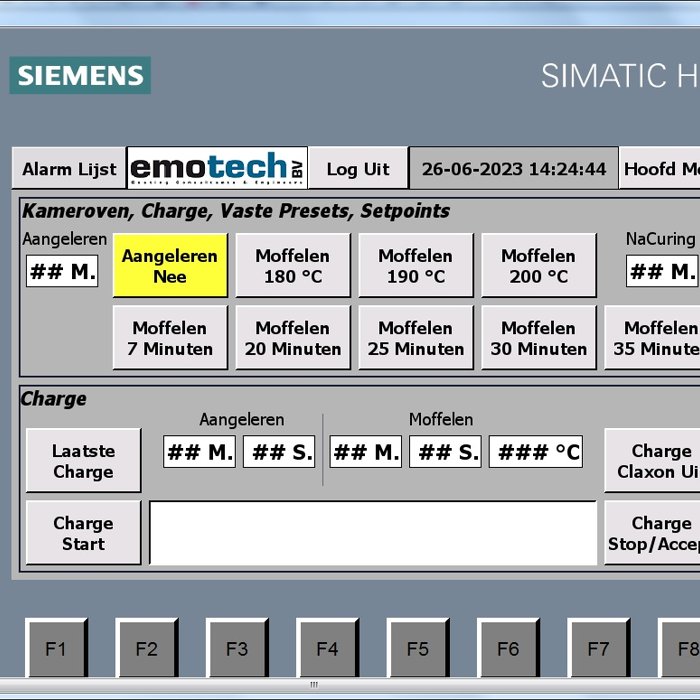
Task: Open the Alarm Lijst screen
Action: click(x=69, y=169)
